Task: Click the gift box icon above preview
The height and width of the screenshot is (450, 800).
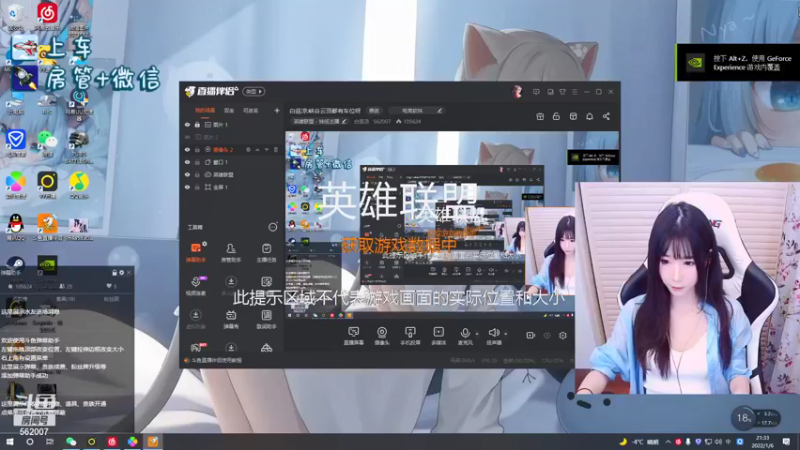Action: click(540, 116)
